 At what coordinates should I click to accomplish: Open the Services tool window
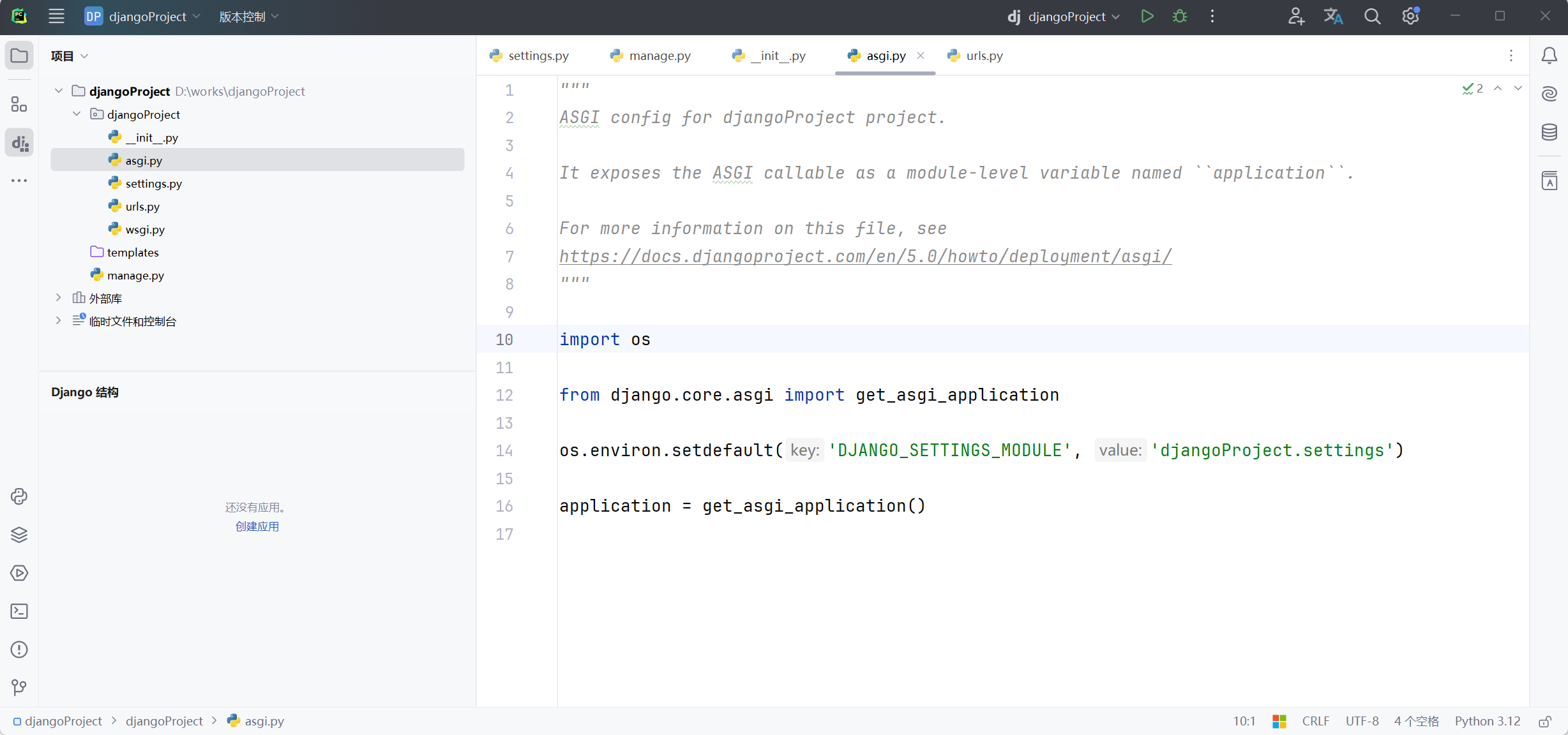click(19, 573)
